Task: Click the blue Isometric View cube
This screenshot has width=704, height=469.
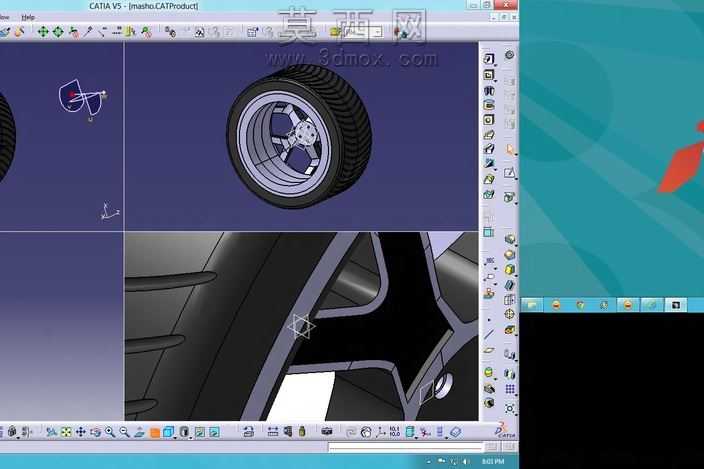Action: click(168, 432)
